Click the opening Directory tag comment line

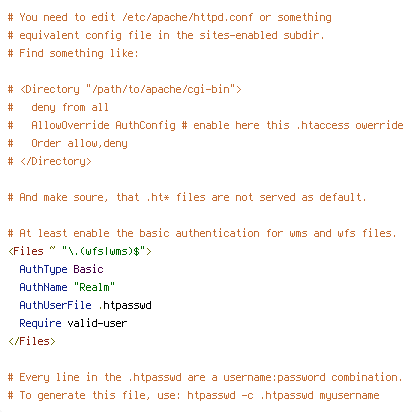125,89
